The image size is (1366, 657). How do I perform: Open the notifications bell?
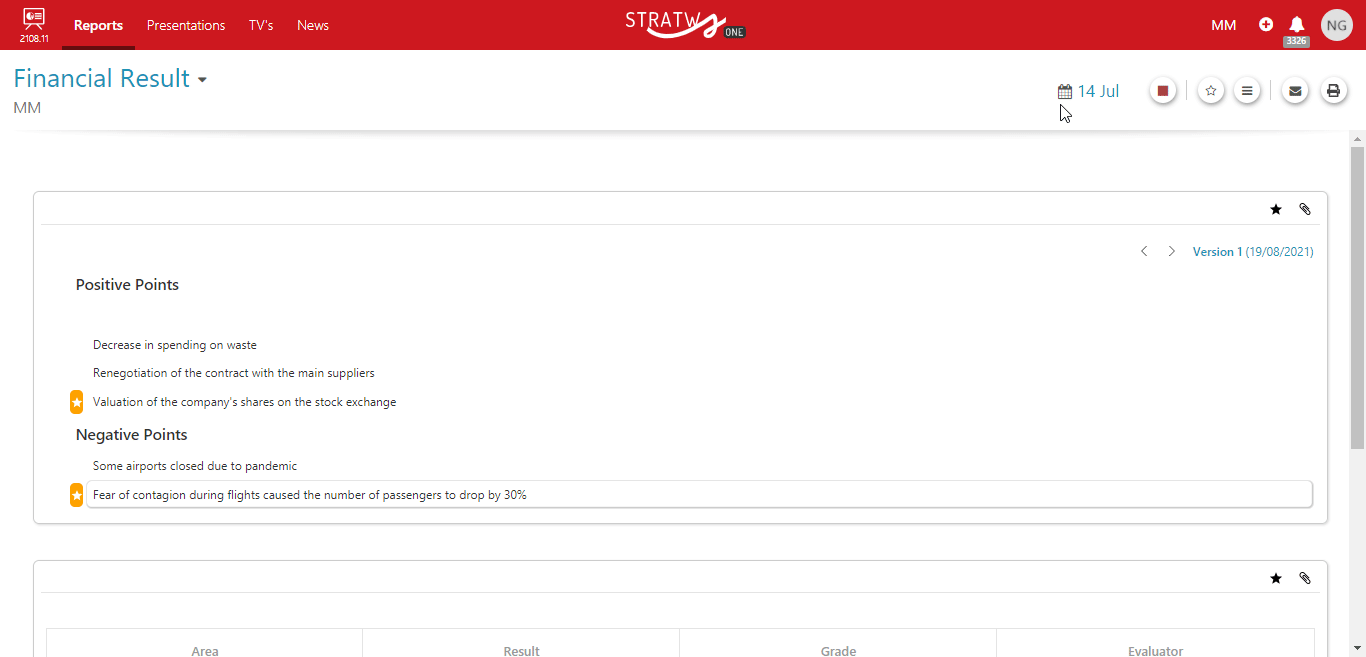pos(1297,24)
